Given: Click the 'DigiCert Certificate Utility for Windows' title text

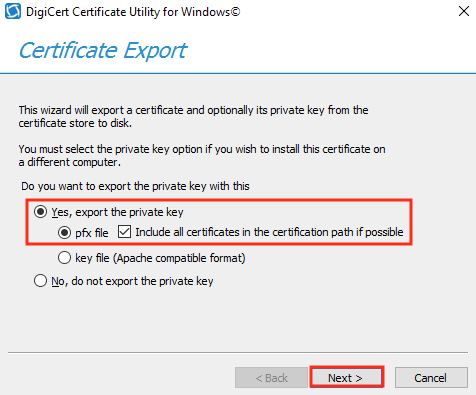Looking at the screenshot, I should 133,12.
